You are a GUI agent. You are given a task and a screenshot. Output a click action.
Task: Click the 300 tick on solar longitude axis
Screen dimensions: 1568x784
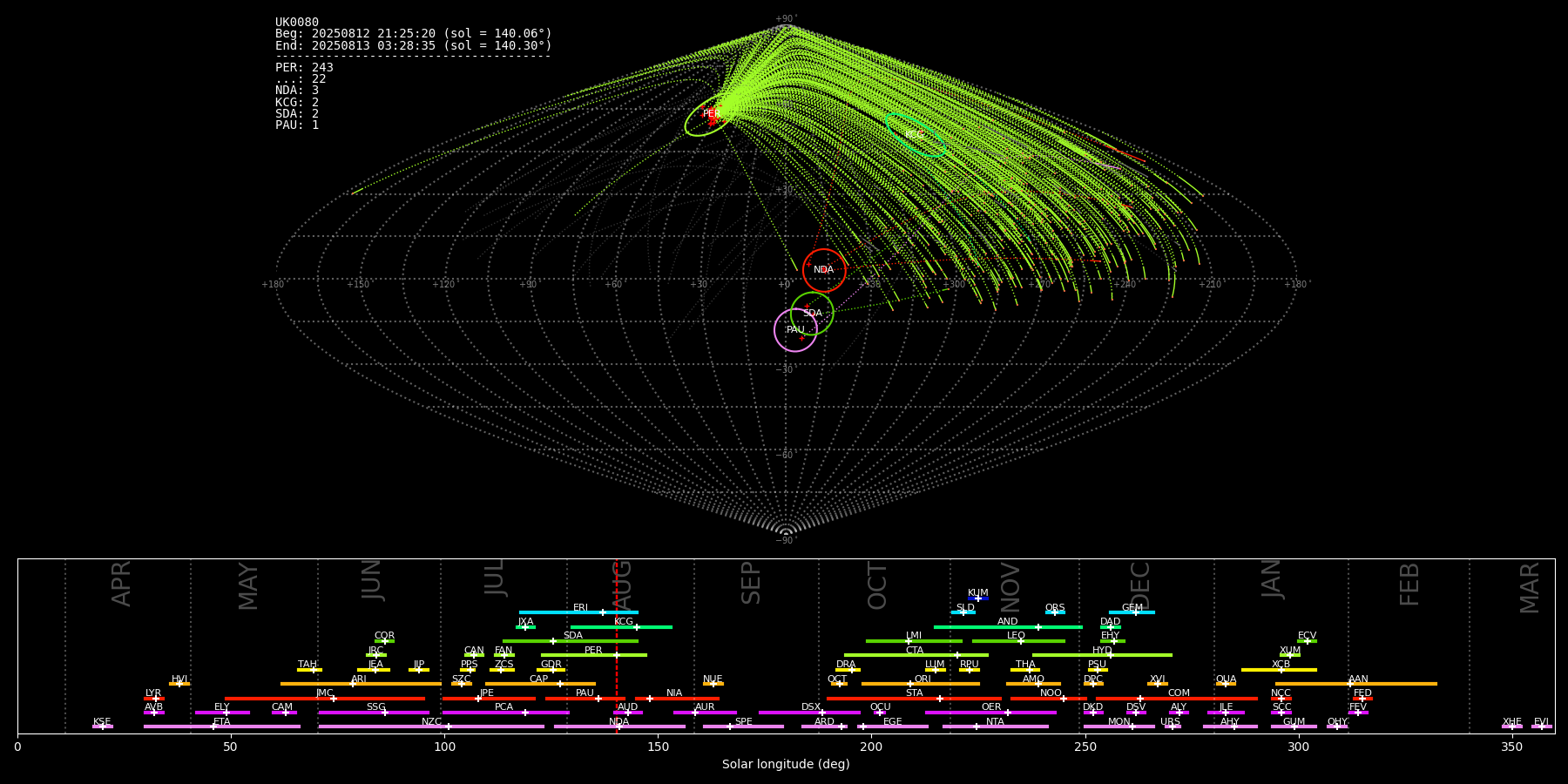[x=1298, y=747]
